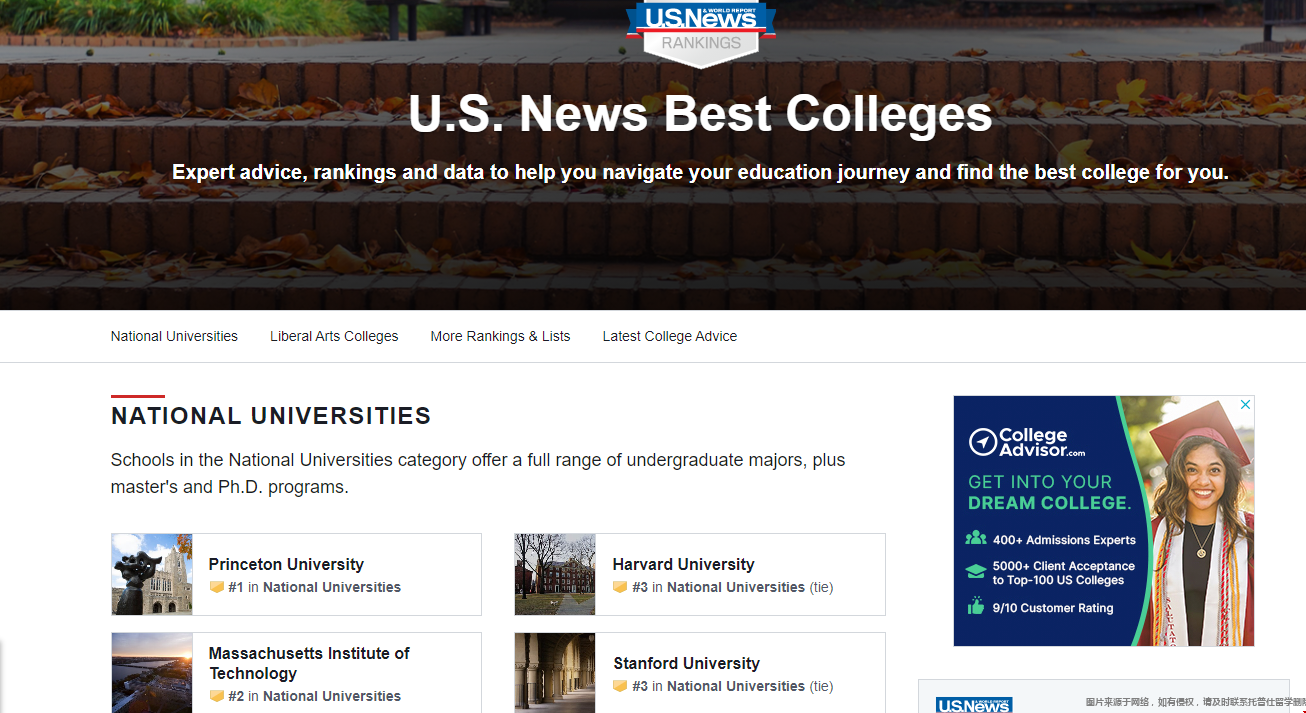Click '5000+ Client Acceptance' ad text
The width and height of the screenshot is (1306, 713).
click(1064, 573)
